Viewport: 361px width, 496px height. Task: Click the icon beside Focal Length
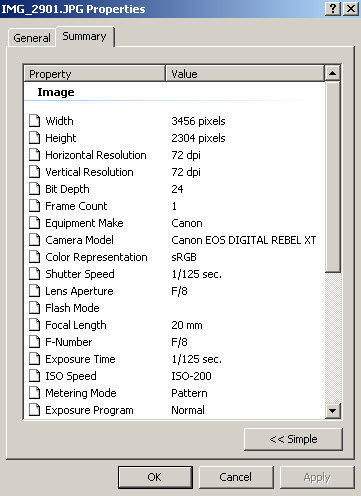[34, 325]
